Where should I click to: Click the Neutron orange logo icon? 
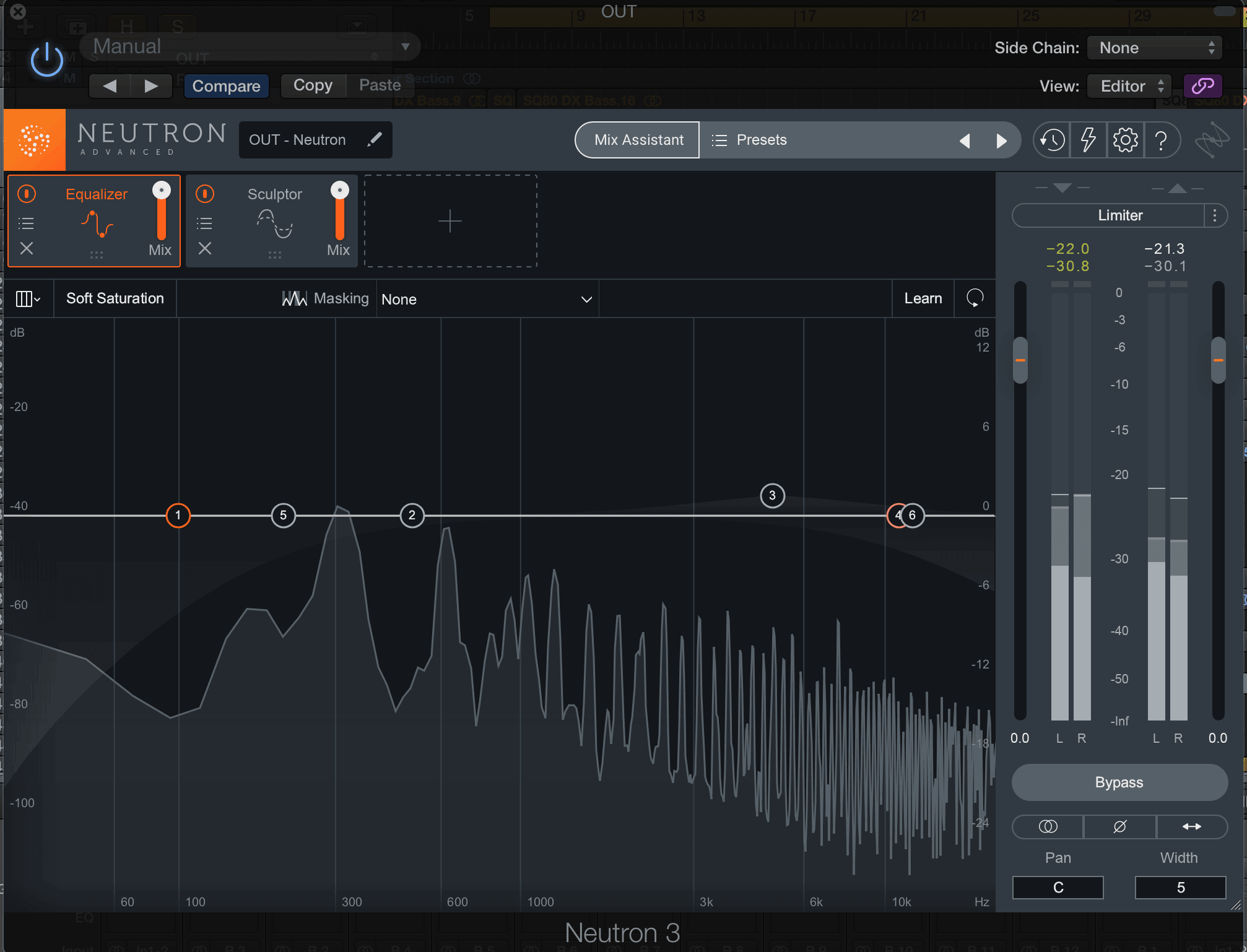(35, 140)
